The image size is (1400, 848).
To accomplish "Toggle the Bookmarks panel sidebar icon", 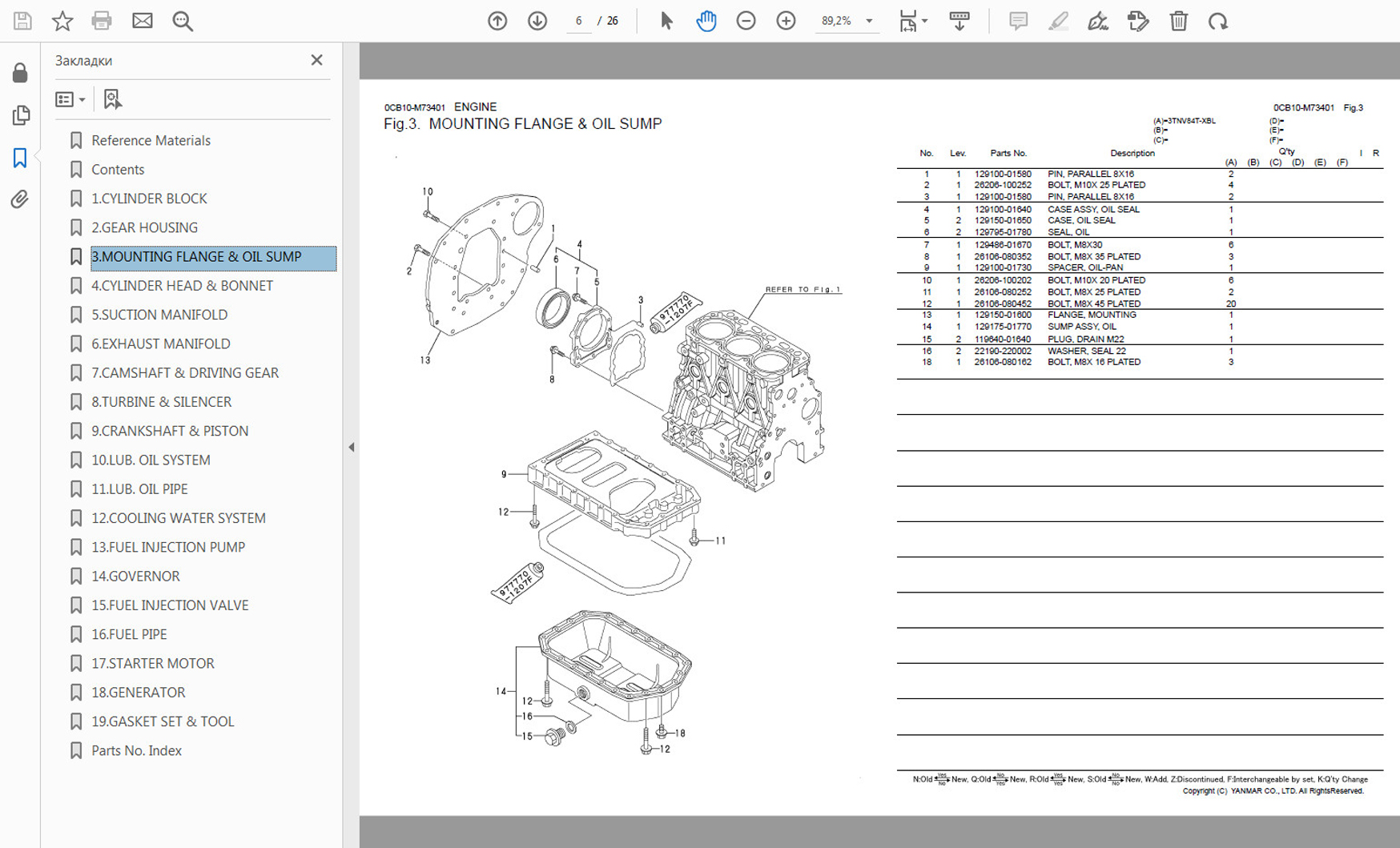I will (20, 158).
